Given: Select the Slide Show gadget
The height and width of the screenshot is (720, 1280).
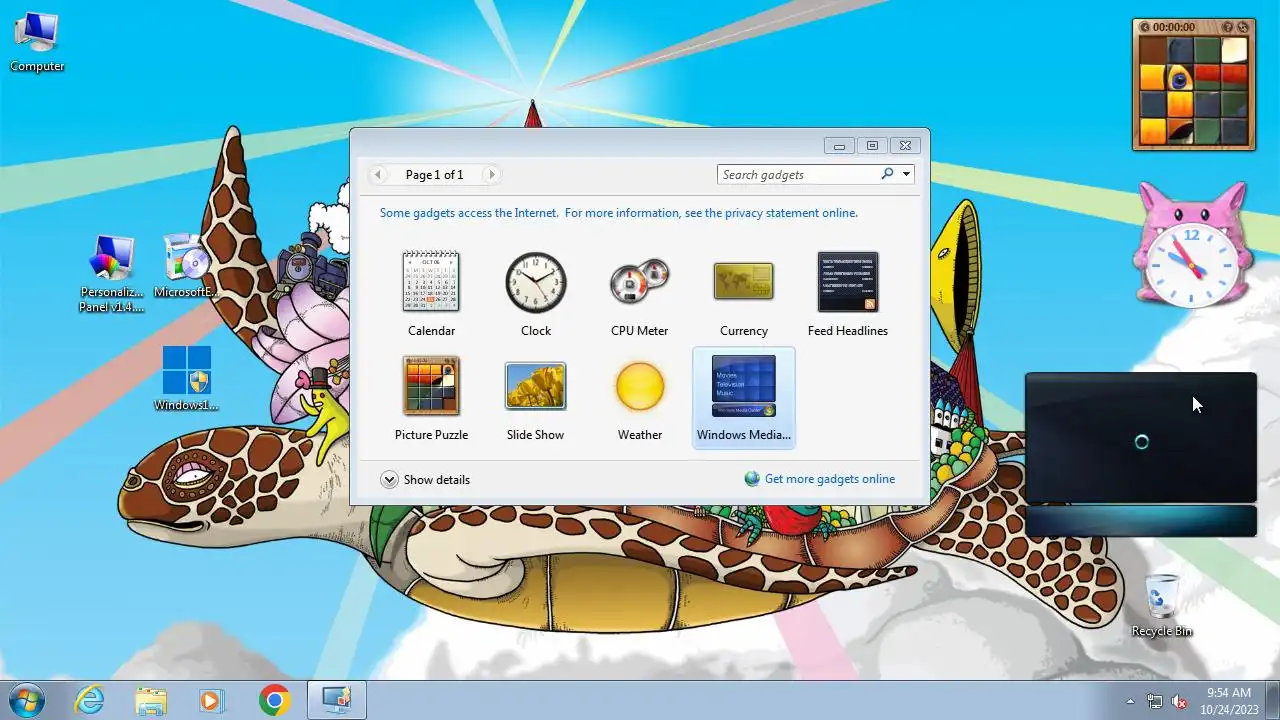Looking at the screenshot, I should [535, 398].
